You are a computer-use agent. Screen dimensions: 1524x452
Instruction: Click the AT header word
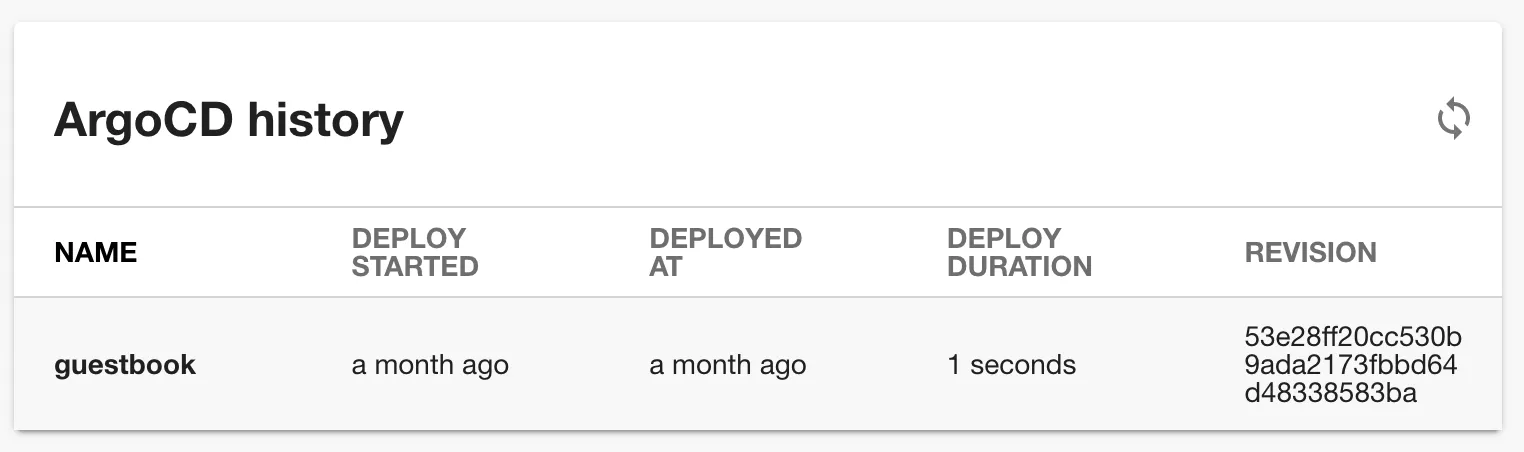665,267
